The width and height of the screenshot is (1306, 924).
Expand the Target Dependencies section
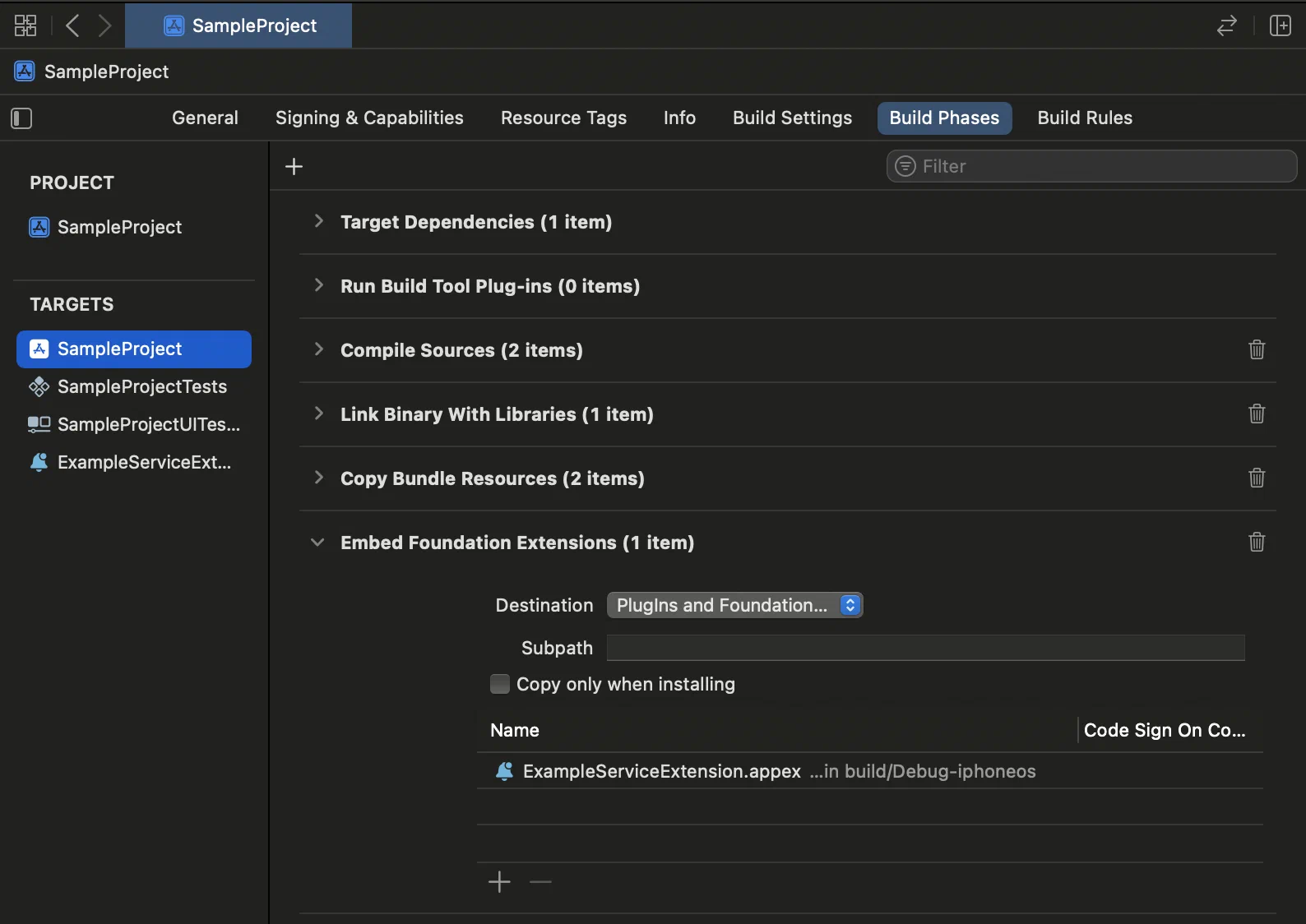[318, 221]
